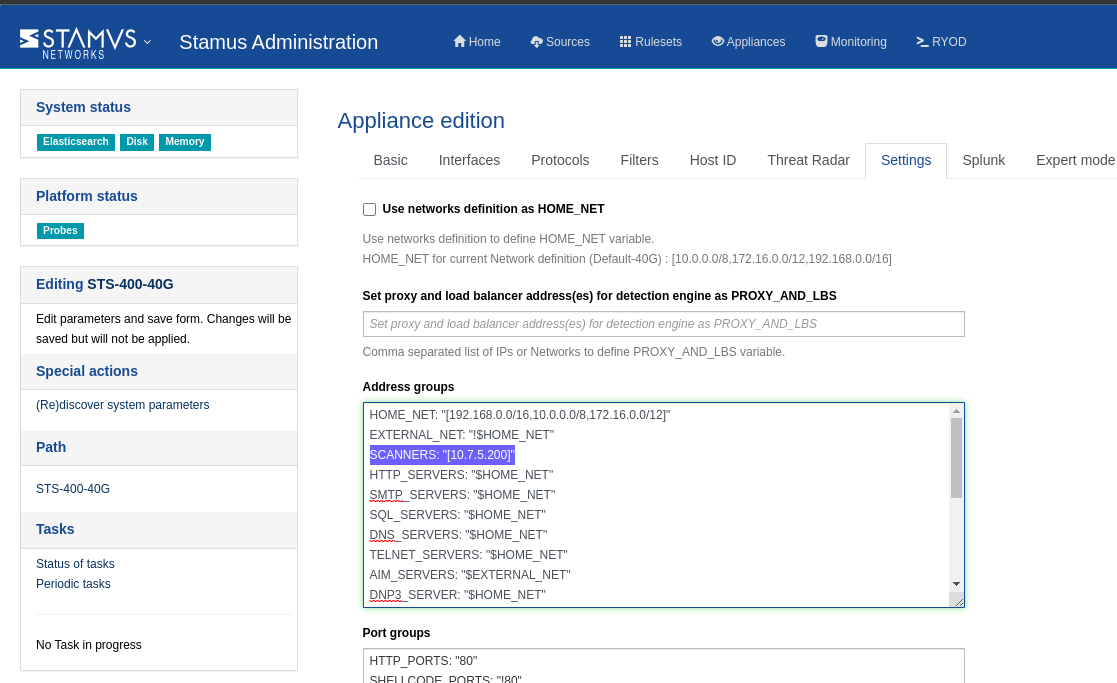
Task: Go to the Rulesets menu
Action: [x=650, y=42]
